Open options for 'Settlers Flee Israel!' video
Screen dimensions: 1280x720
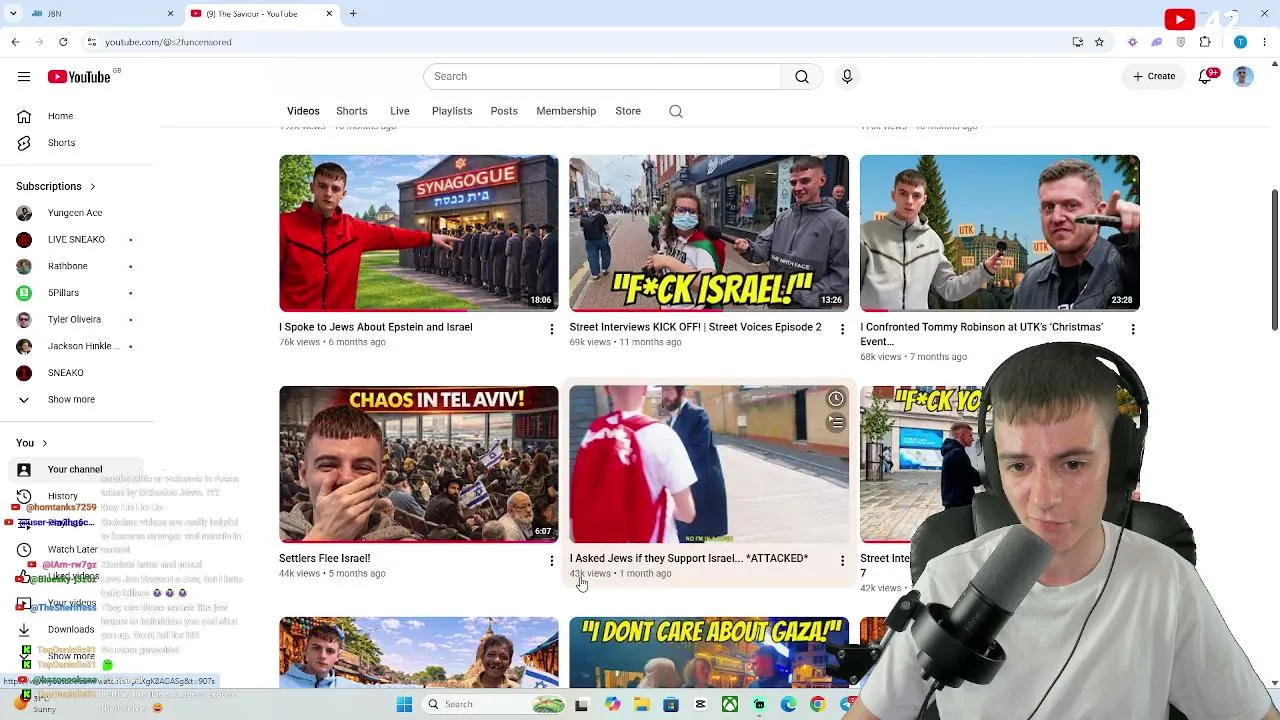551,561
